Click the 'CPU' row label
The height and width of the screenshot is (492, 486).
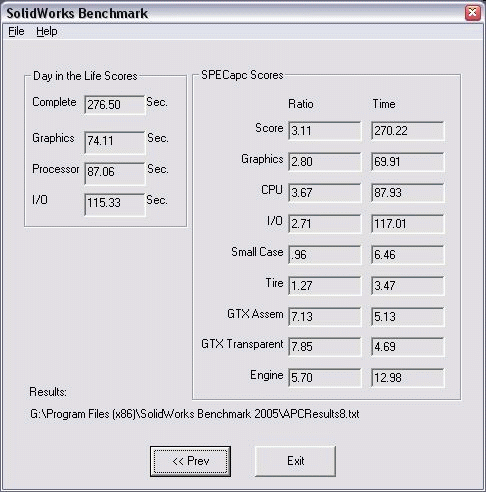(x=272, y=190)
